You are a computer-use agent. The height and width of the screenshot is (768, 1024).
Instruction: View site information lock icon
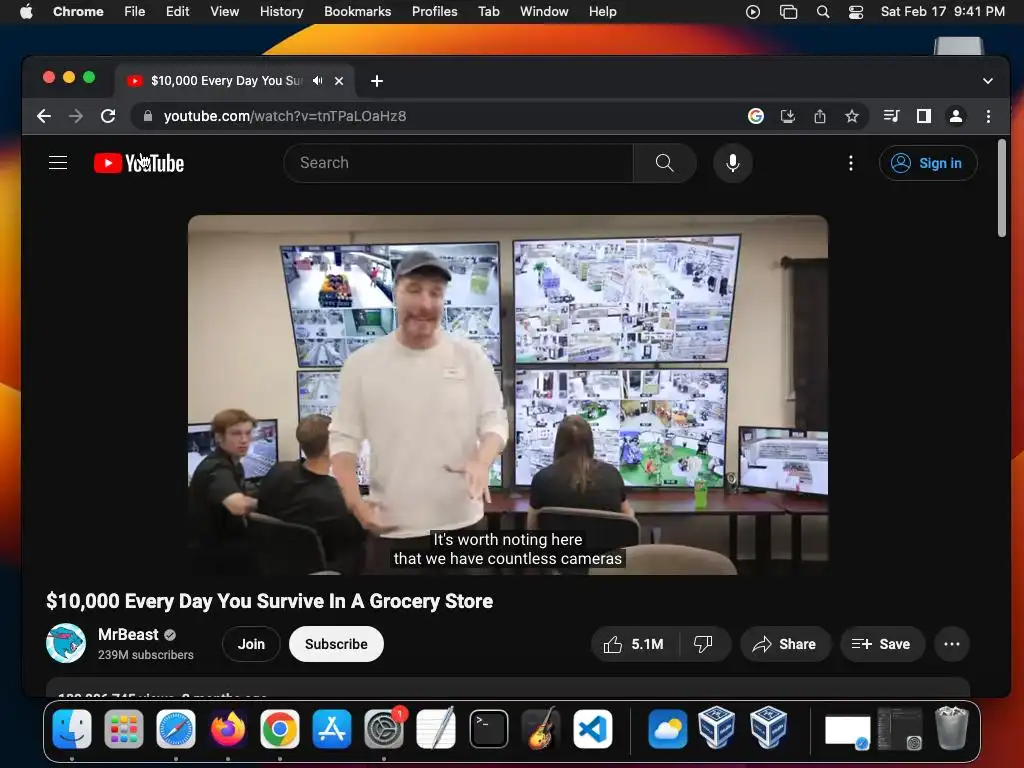tap(148, 116)
